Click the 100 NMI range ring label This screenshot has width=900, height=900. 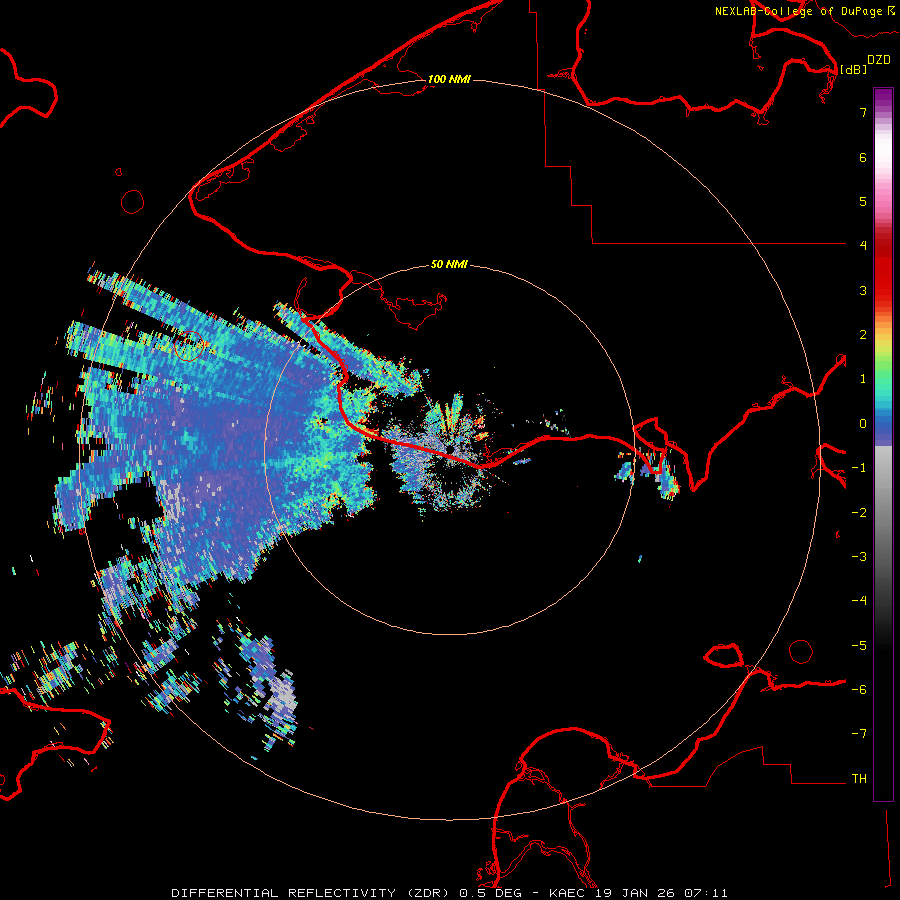449,79
